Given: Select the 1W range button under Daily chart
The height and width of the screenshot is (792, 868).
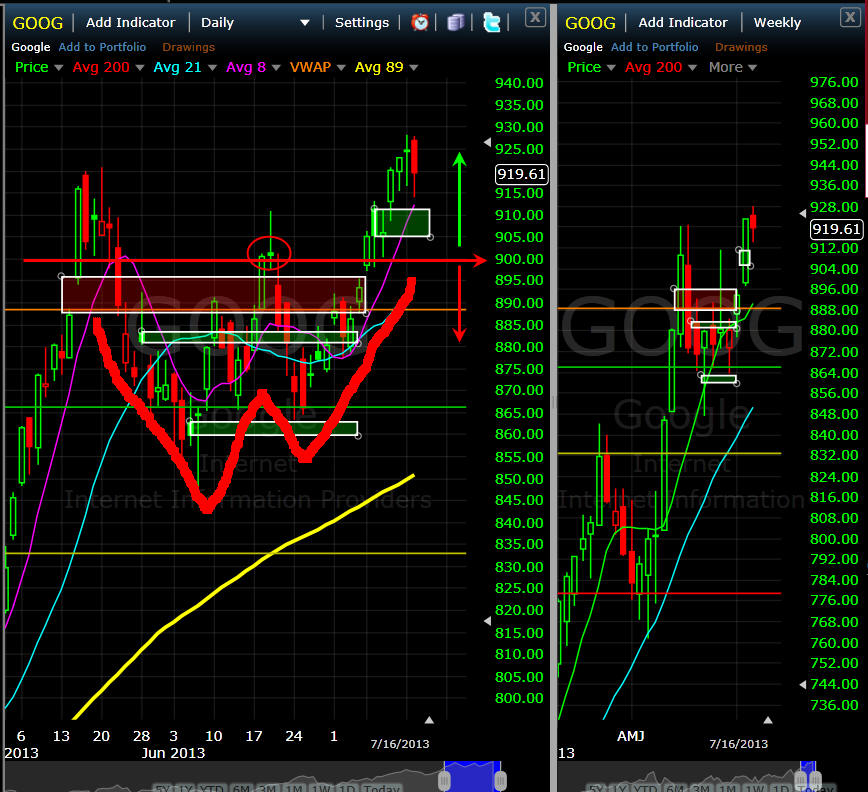Looking at the screenshot, I should point(321,788).
